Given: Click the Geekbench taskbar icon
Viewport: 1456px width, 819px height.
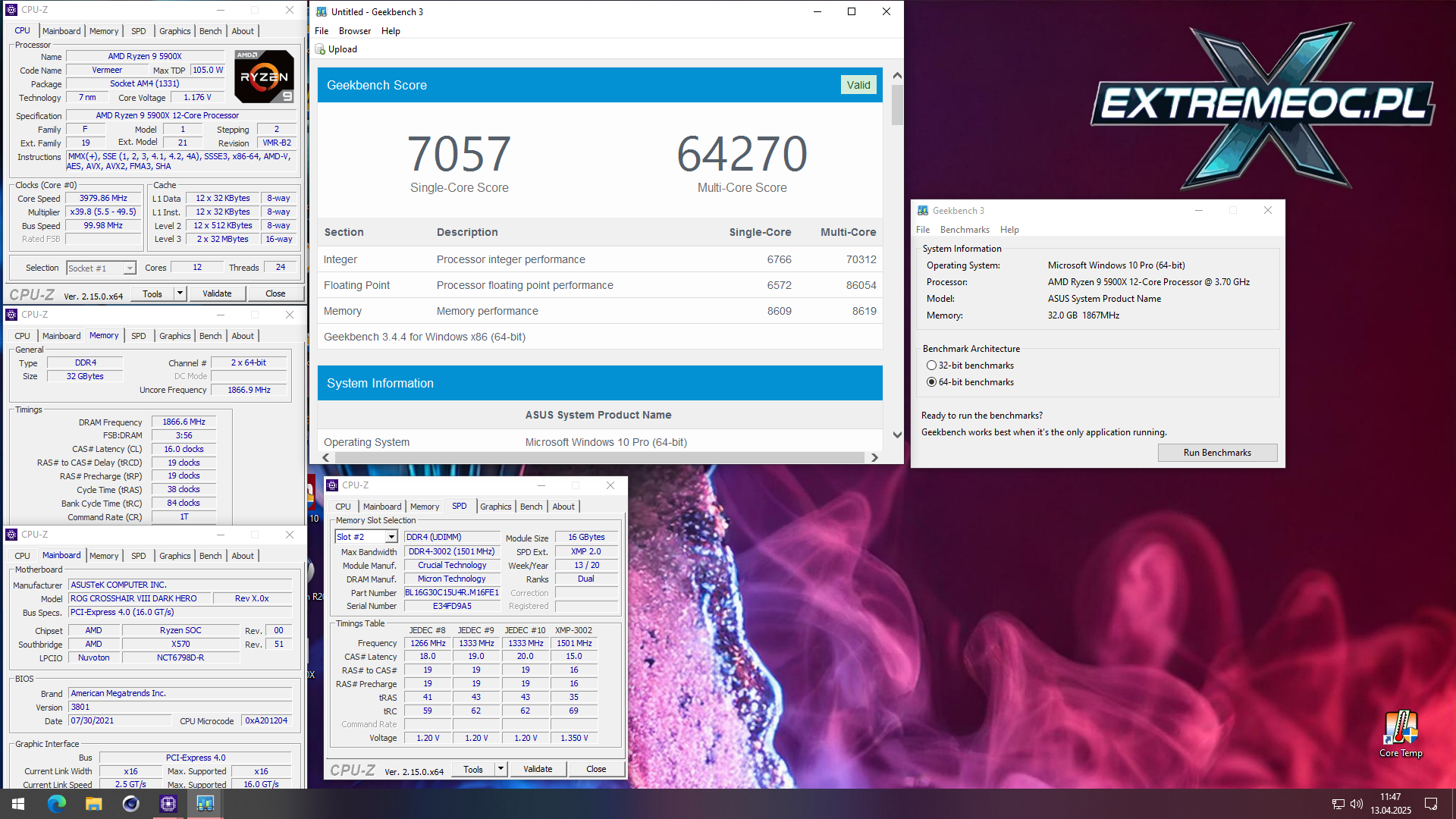Looking at the screenshot, I should 206,804.
